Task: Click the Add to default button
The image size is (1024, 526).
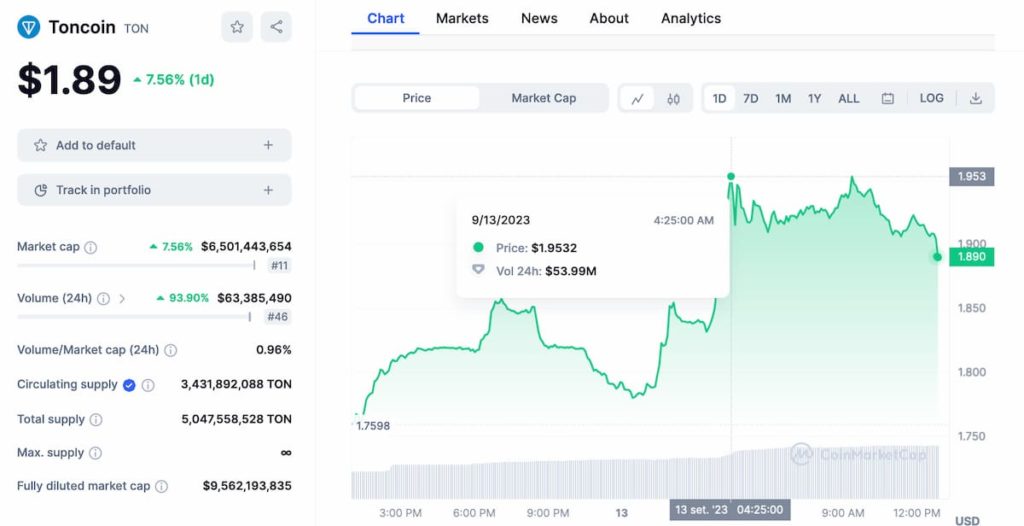Action: (154, 145)
